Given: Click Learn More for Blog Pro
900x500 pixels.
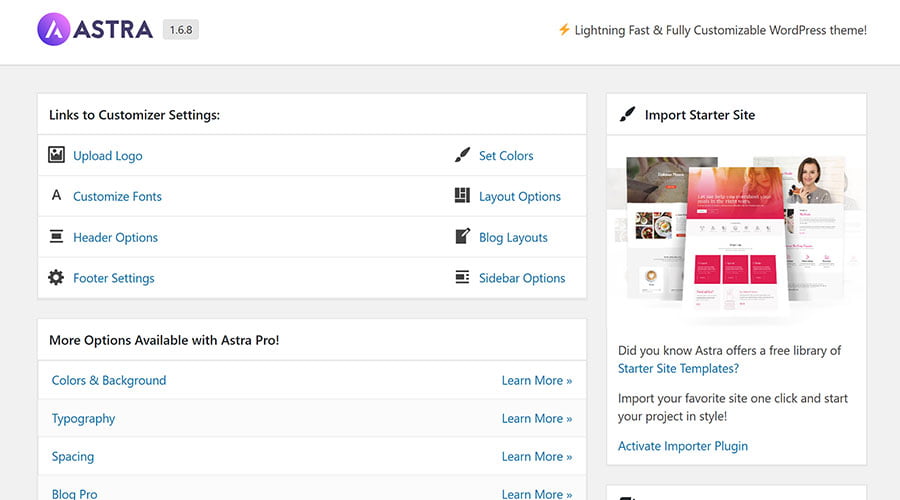Looking at the screenshot, I should tap(537, 494).
